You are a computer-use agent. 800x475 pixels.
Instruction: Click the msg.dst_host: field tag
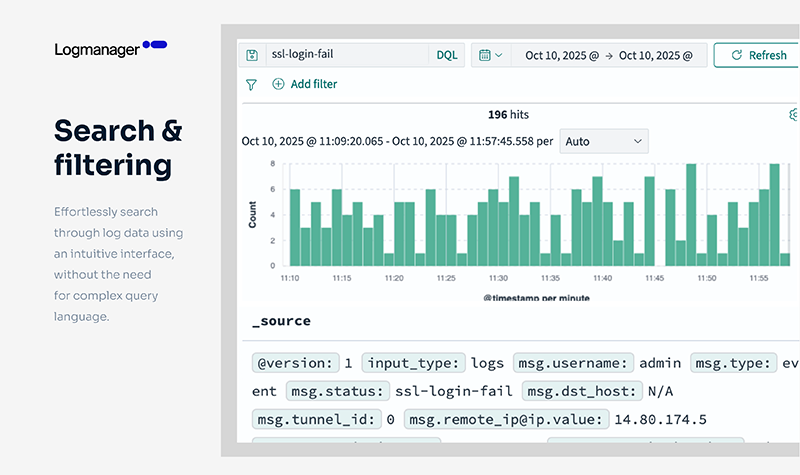(x=582, y=391)
